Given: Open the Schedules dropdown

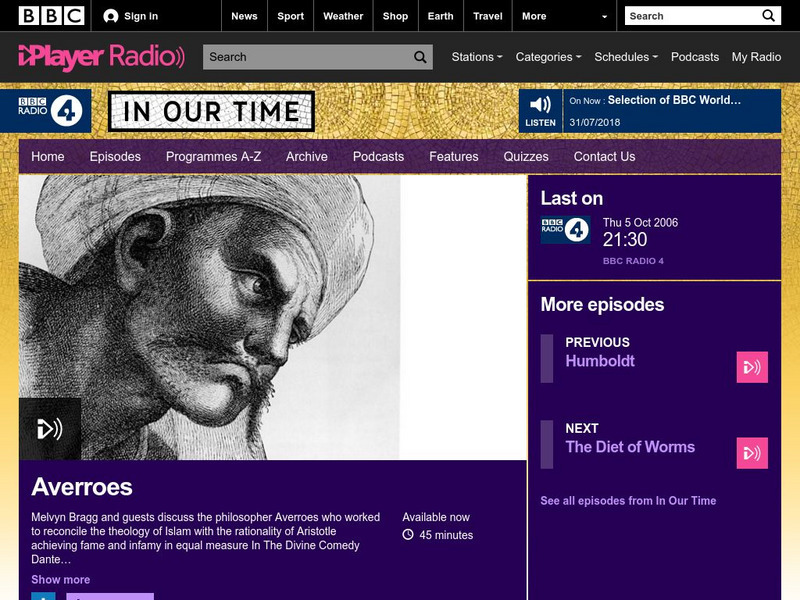Looking at the screenshot, I should (x=621, y=57).
